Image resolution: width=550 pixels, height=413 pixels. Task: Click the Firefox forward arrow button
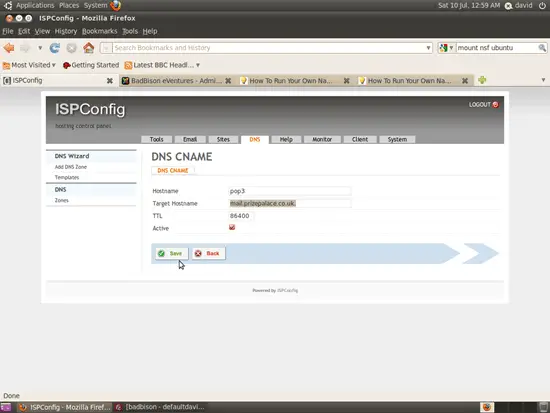point(25,48)
